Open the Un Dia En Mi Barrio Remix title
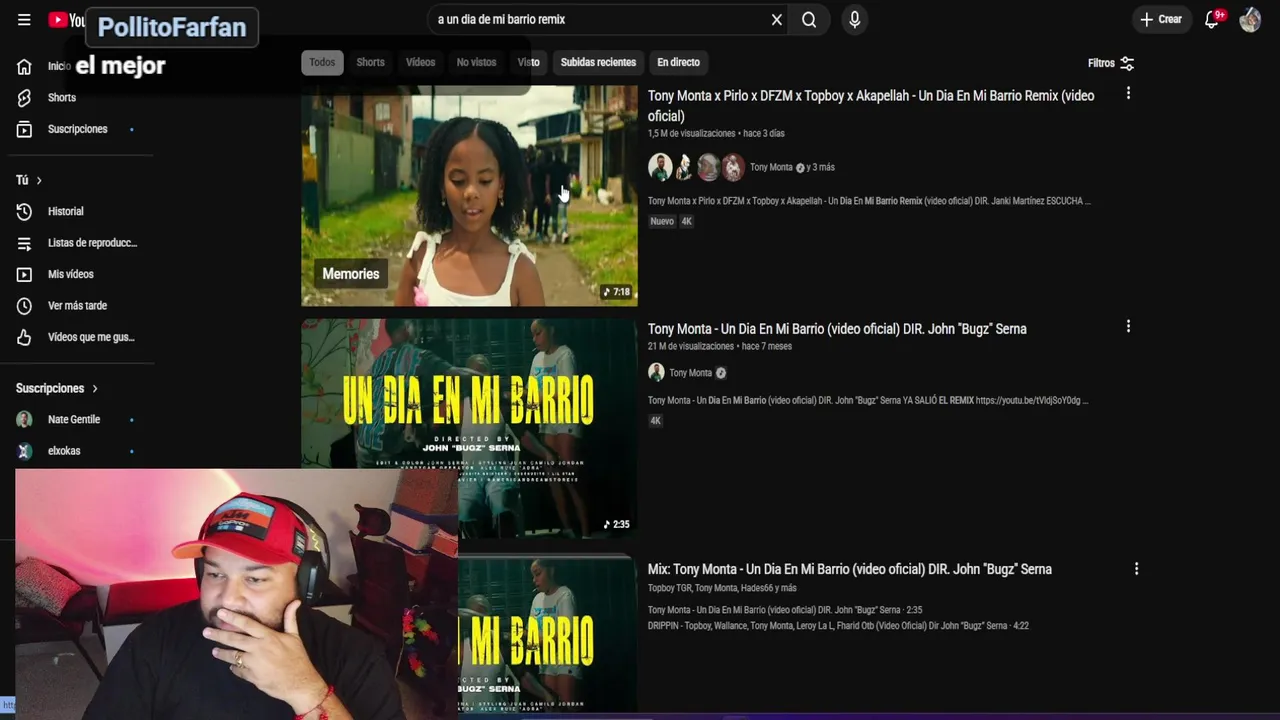The image size is (1280, 720). (871, 106)
